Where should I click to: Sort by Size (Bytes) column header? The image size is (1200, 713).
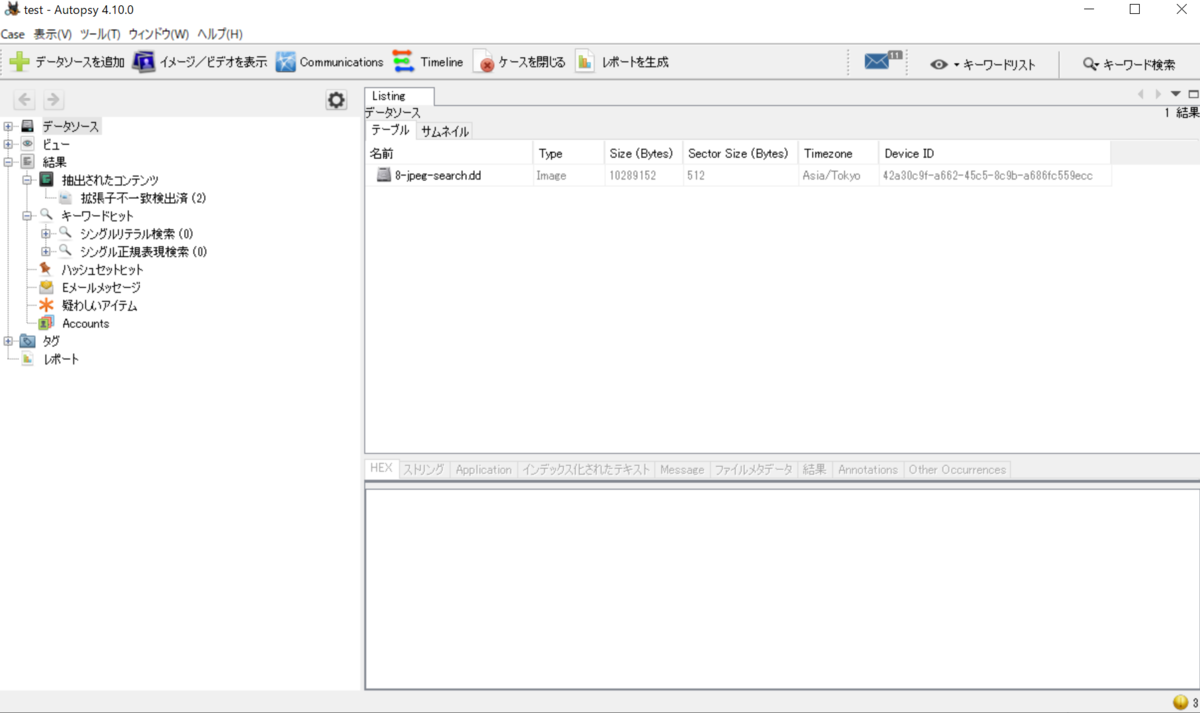[x=643, y=153]
